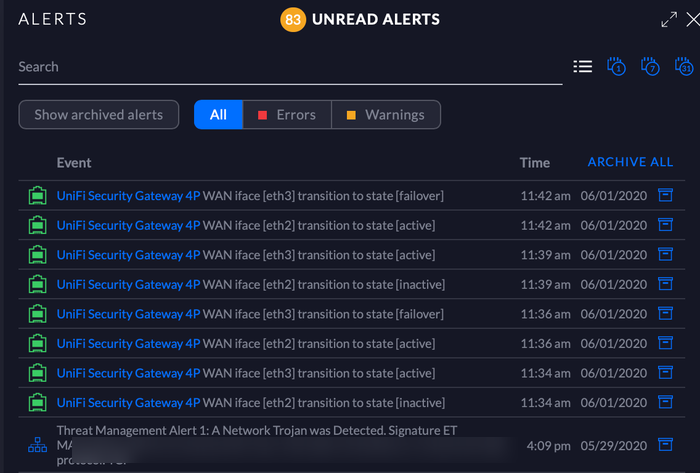The width and height of the screenshot is (700, 473).
Task: Open UniFi Security Gateway 4P link at 11:36 eth2 active
Action: [x=129, y=344]
